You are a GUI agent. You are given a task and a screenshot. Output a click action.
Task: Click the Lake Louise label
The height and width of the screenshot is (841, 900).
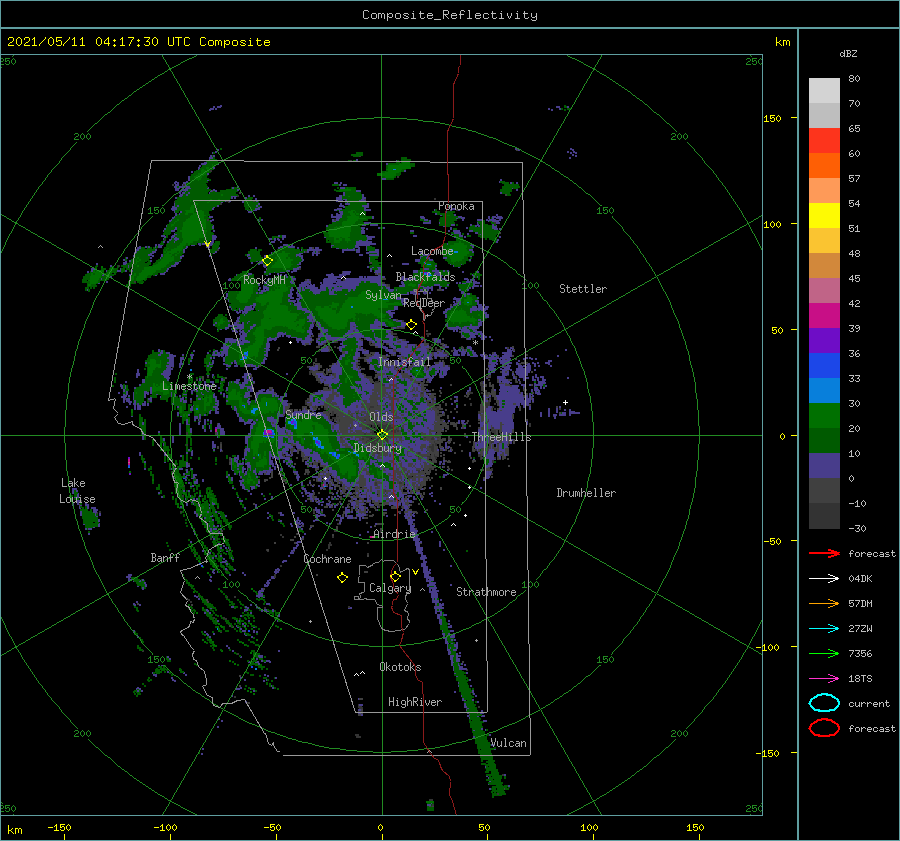point(77,491)
